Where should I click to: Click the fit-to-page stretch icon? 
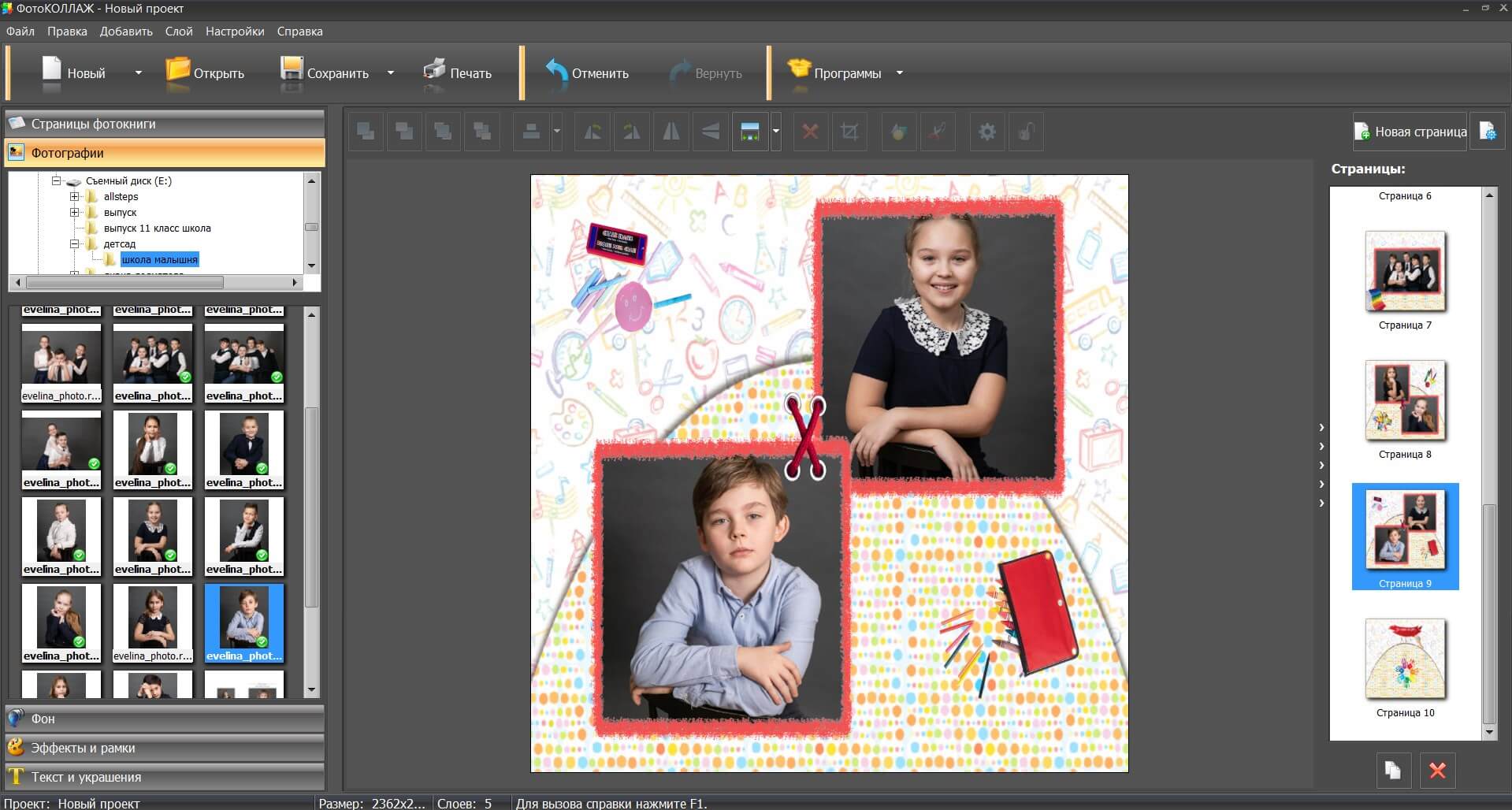click(749, 132)
